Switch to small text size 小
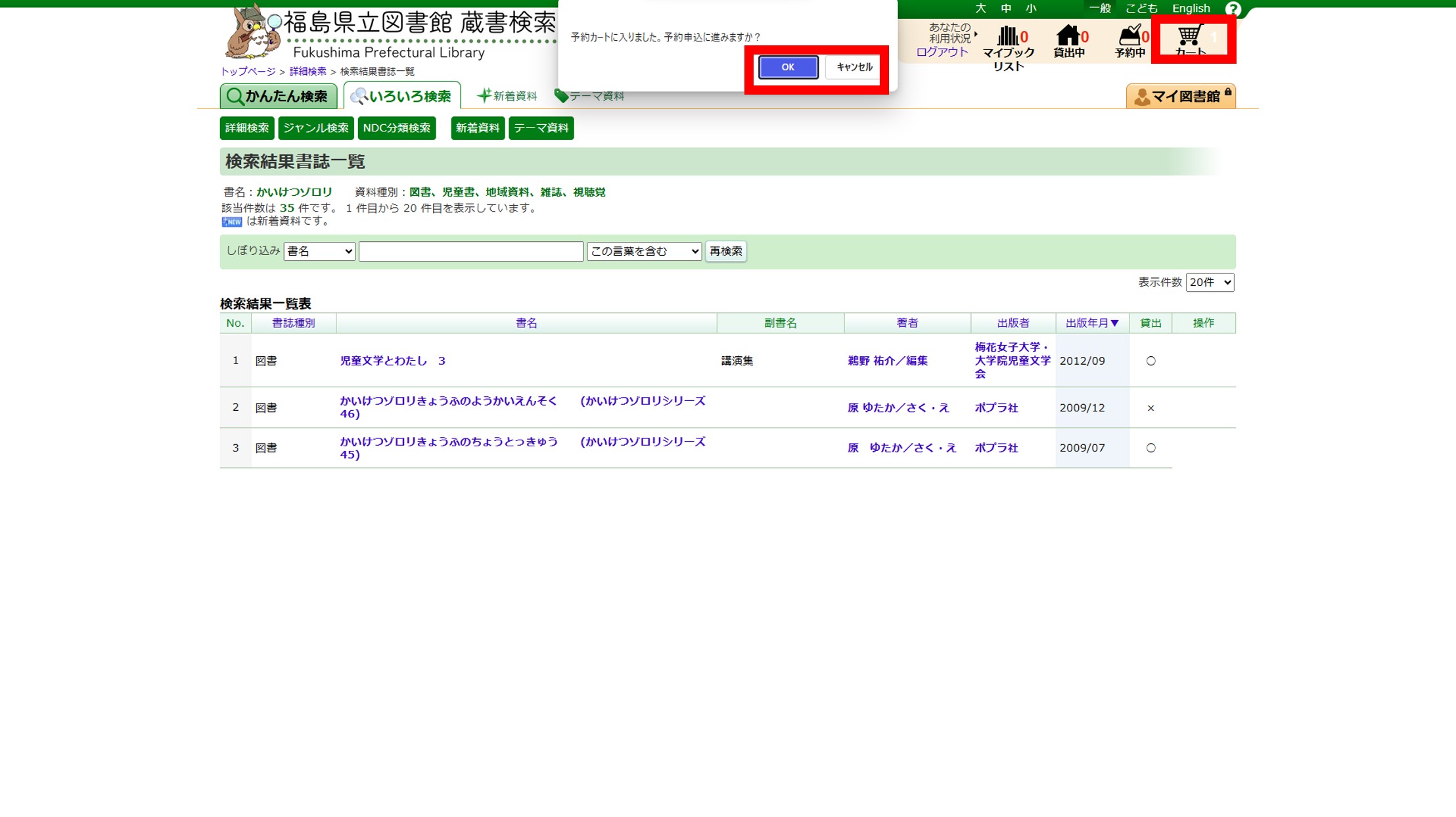 [1031, 9]
